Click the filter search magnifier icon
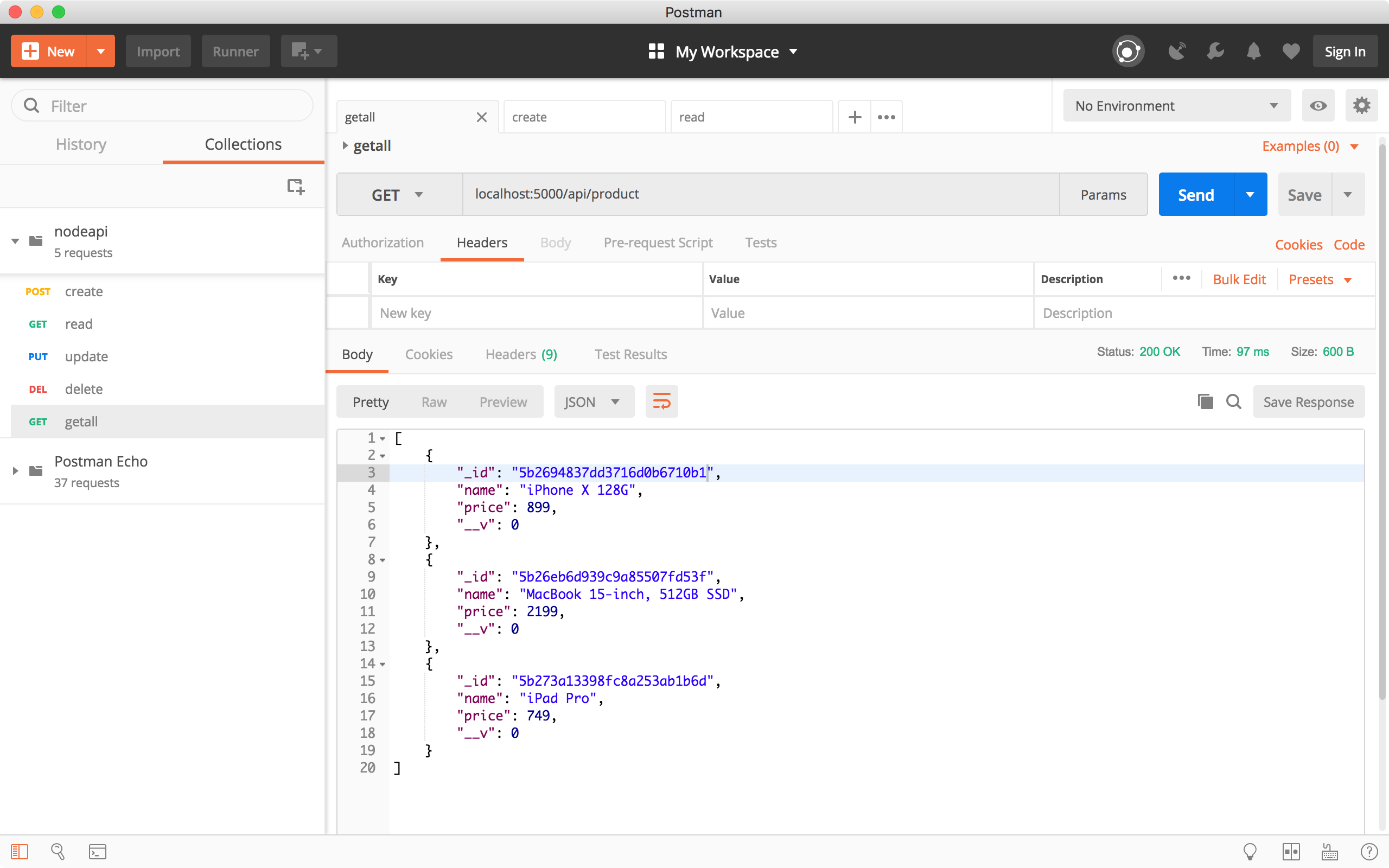 pos(31,106)
